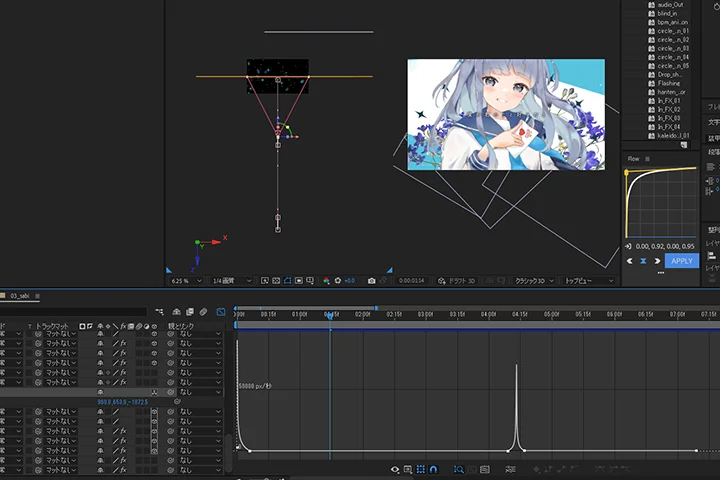Click the reset exposure icon
720x480 pixels.
(338, 281)
